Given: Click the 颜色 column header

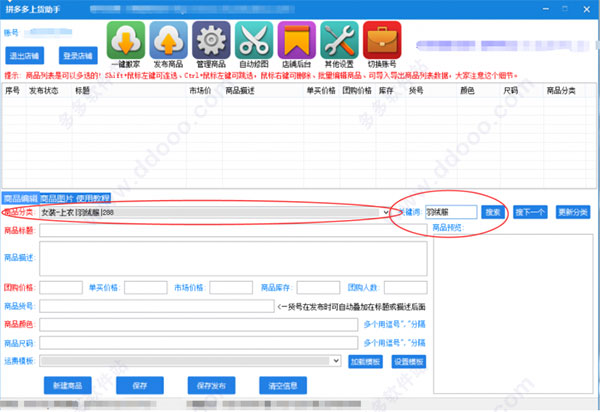Looking at the screenshot, I should 467,91.
